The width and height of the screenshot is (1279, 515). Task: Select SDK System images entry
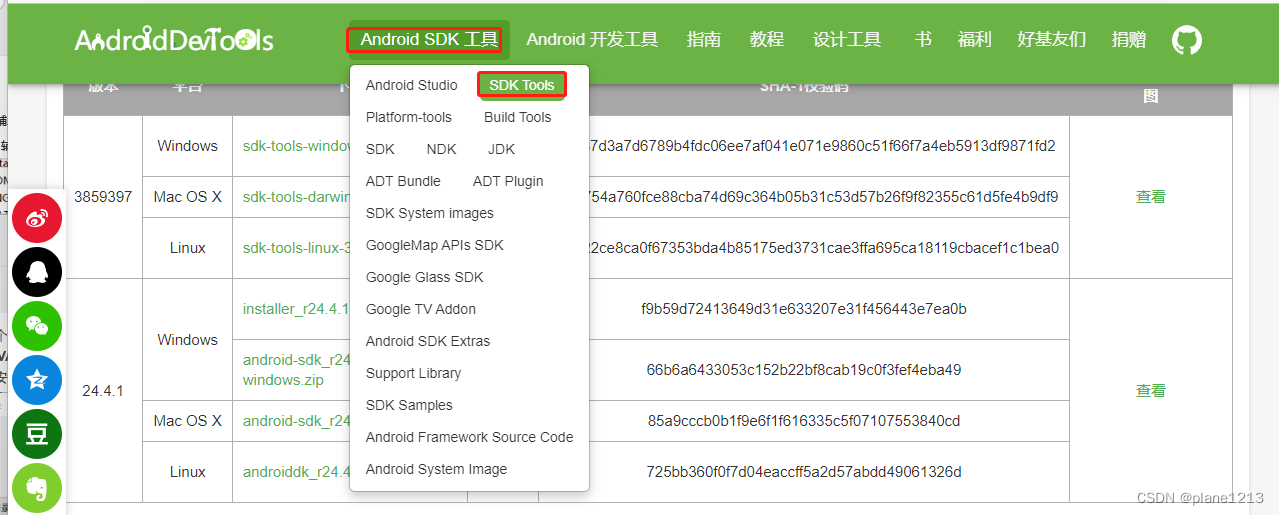pyautogui.click(x=430, y=213)
